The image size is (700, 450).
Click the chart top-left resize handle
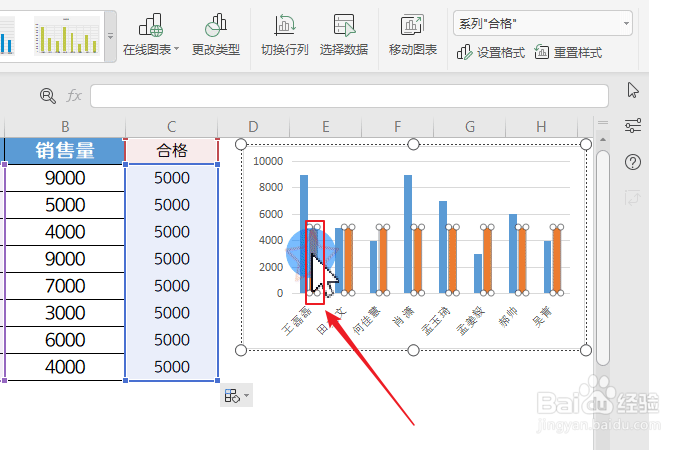coord(241,144)
